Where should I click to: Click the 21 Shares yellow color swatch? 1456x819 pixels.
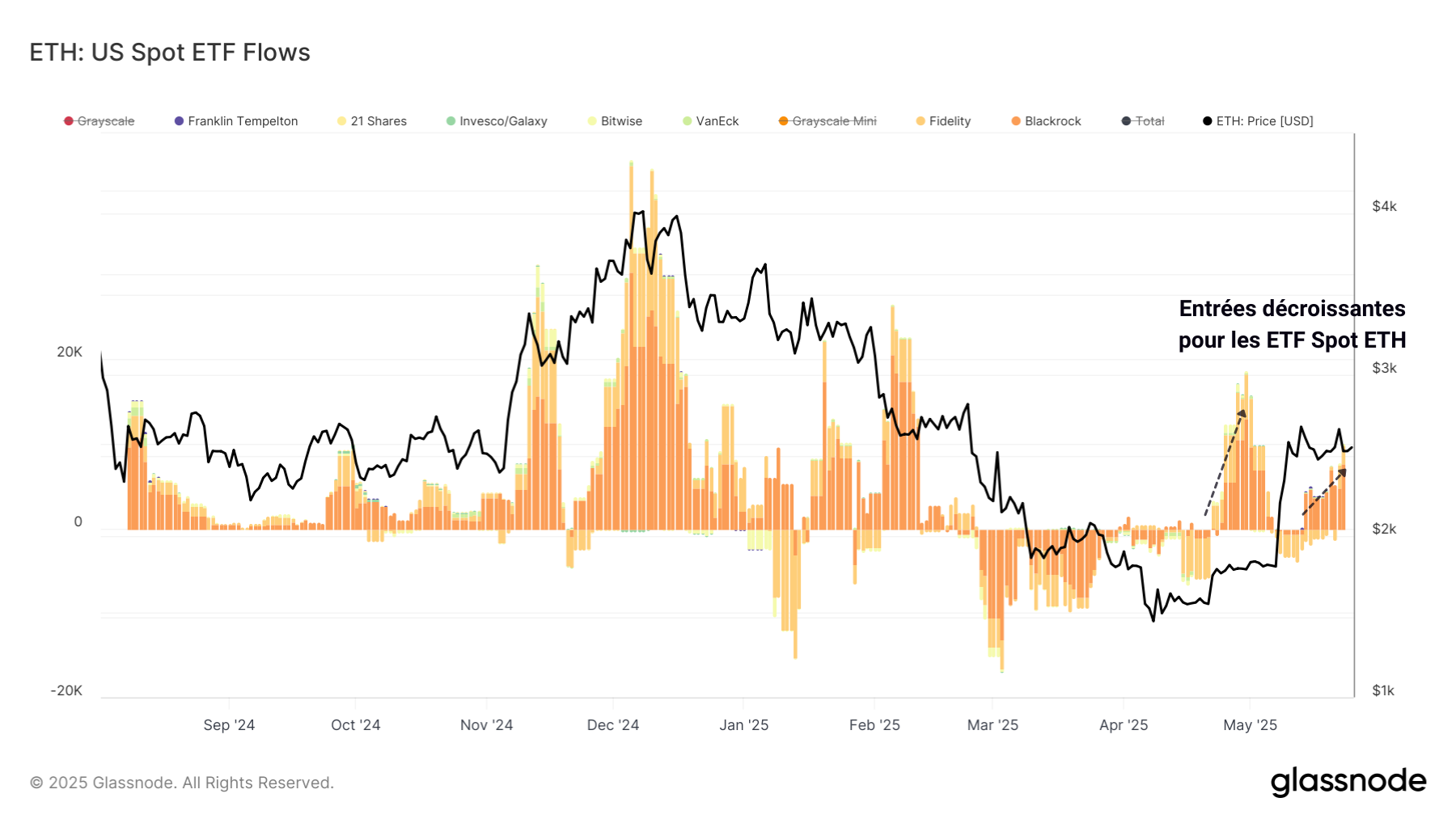click(x=342, y=121)
